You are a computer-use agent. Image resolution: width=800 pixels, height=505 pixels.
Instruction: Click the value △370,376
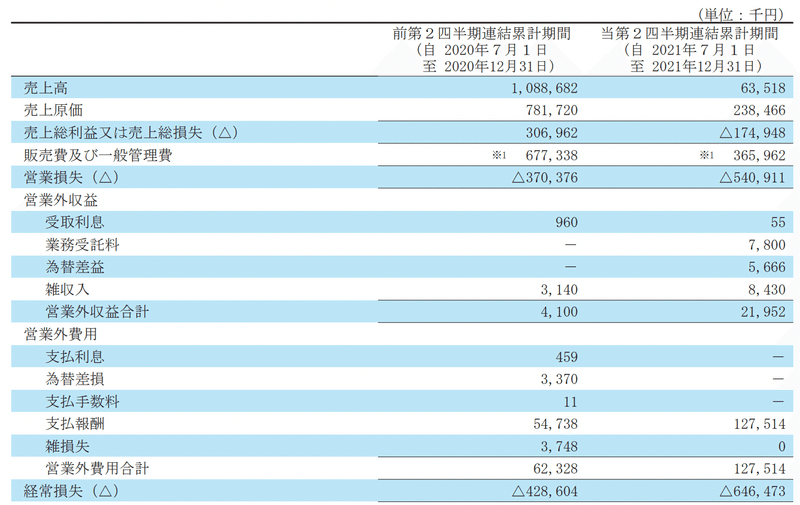point(544,178)
